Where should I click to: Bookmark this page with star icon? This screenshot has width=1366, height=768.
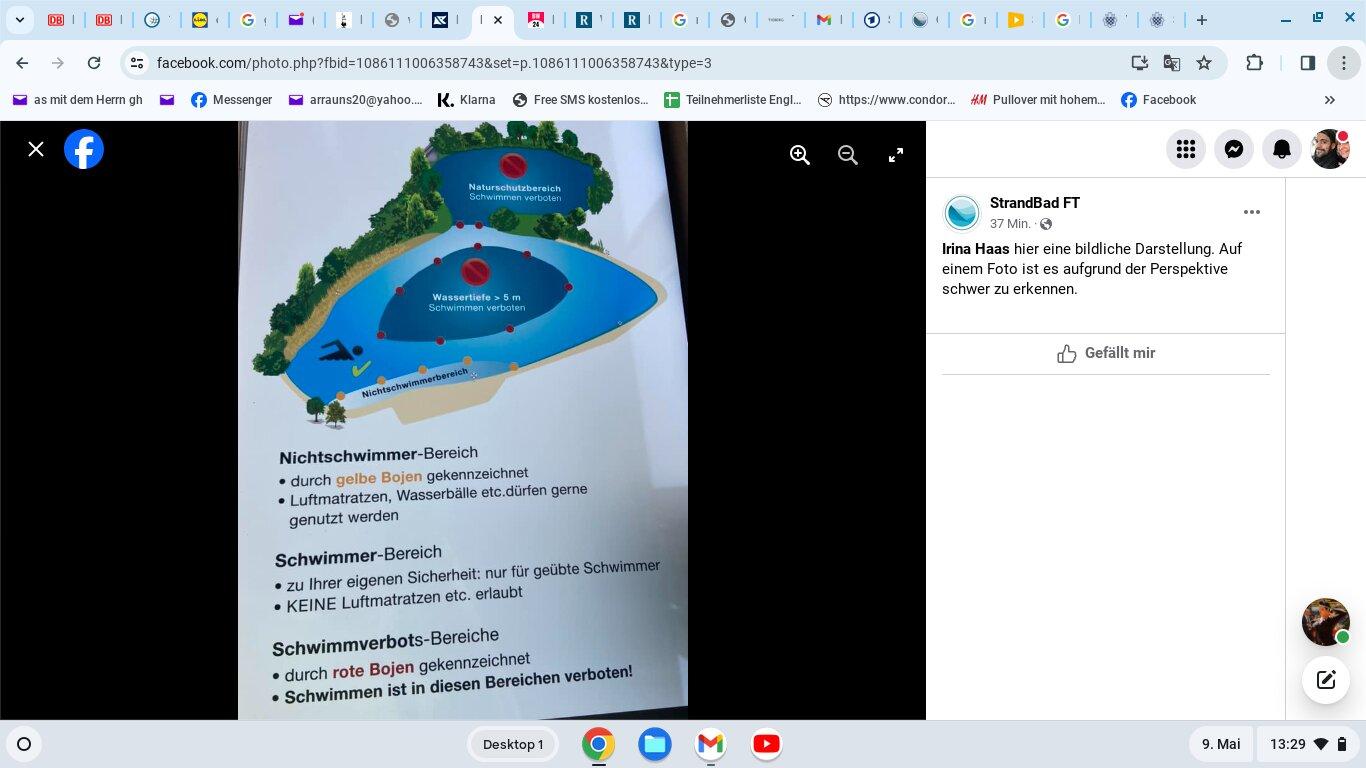point(1204,63)
